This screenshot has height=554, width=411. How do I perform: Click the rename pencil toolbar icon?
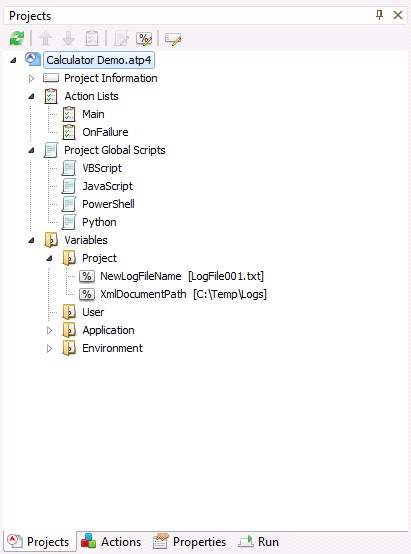point(173,39)
